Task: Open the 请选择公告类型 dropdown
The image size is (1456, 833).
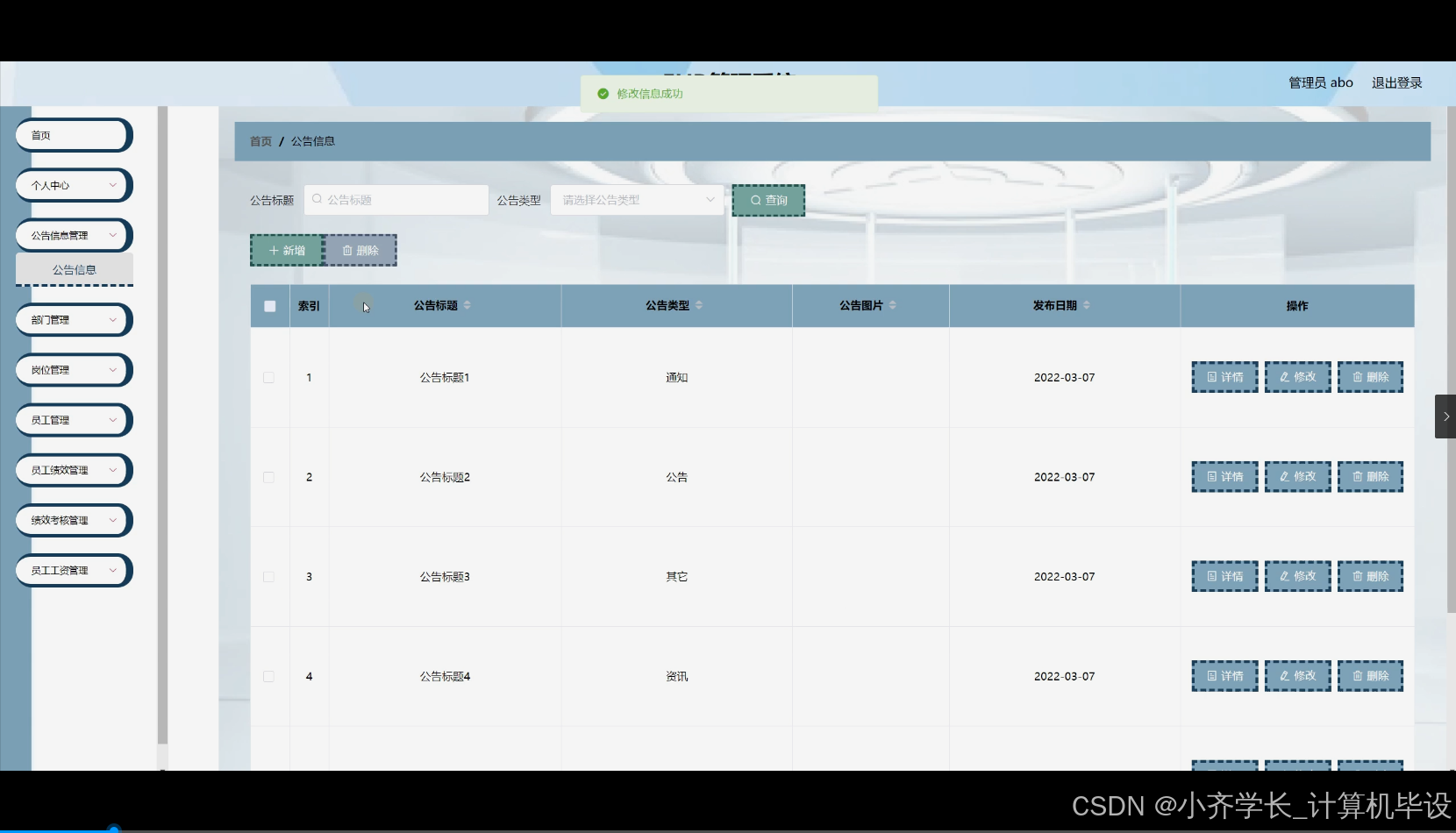Action: tap(636, 200)
